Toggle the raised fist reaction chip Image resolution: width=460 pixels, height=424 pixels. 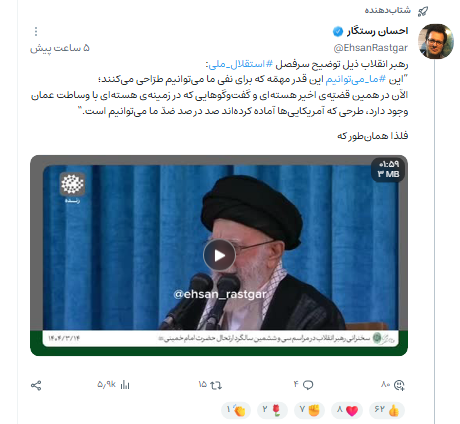coord(310,410)
